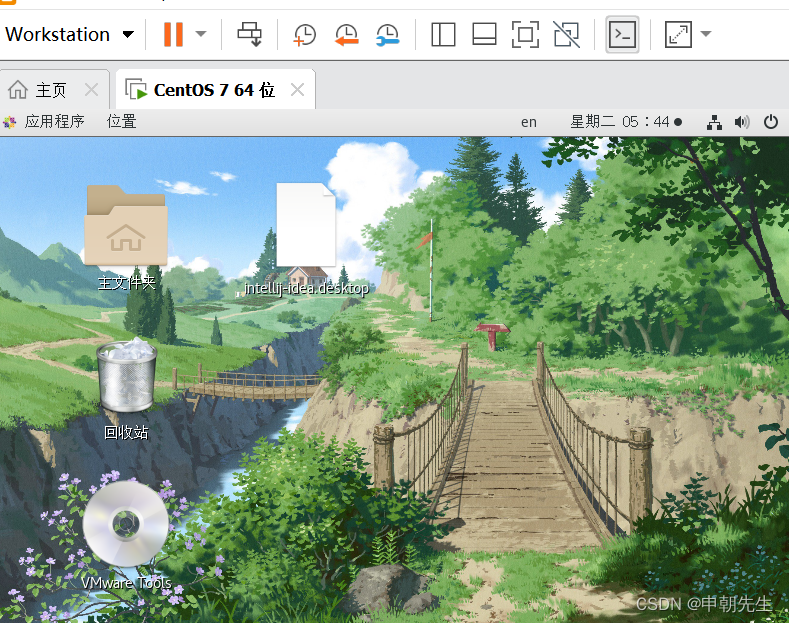Screen dimensions: 789x623
Task: Close the 主页 tab
Action: 92,90
